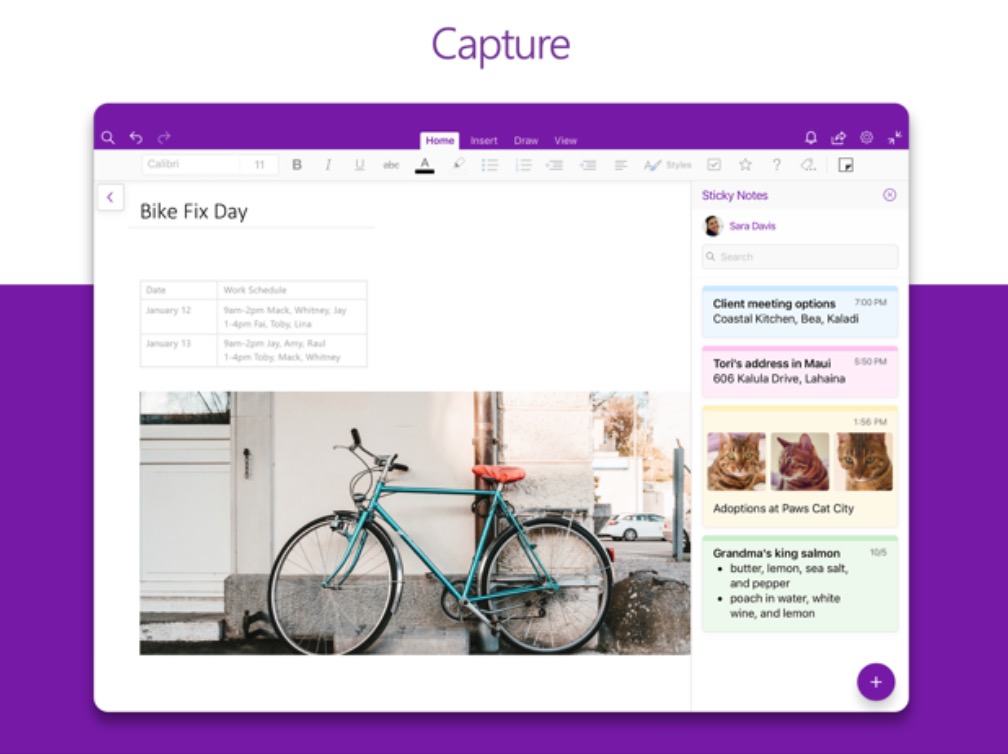The height and width of the screenshot is (754, 1008).
Task: Click '1-4pm Toby, Mack, Whitney' cell text
Action: coord(282,357)
